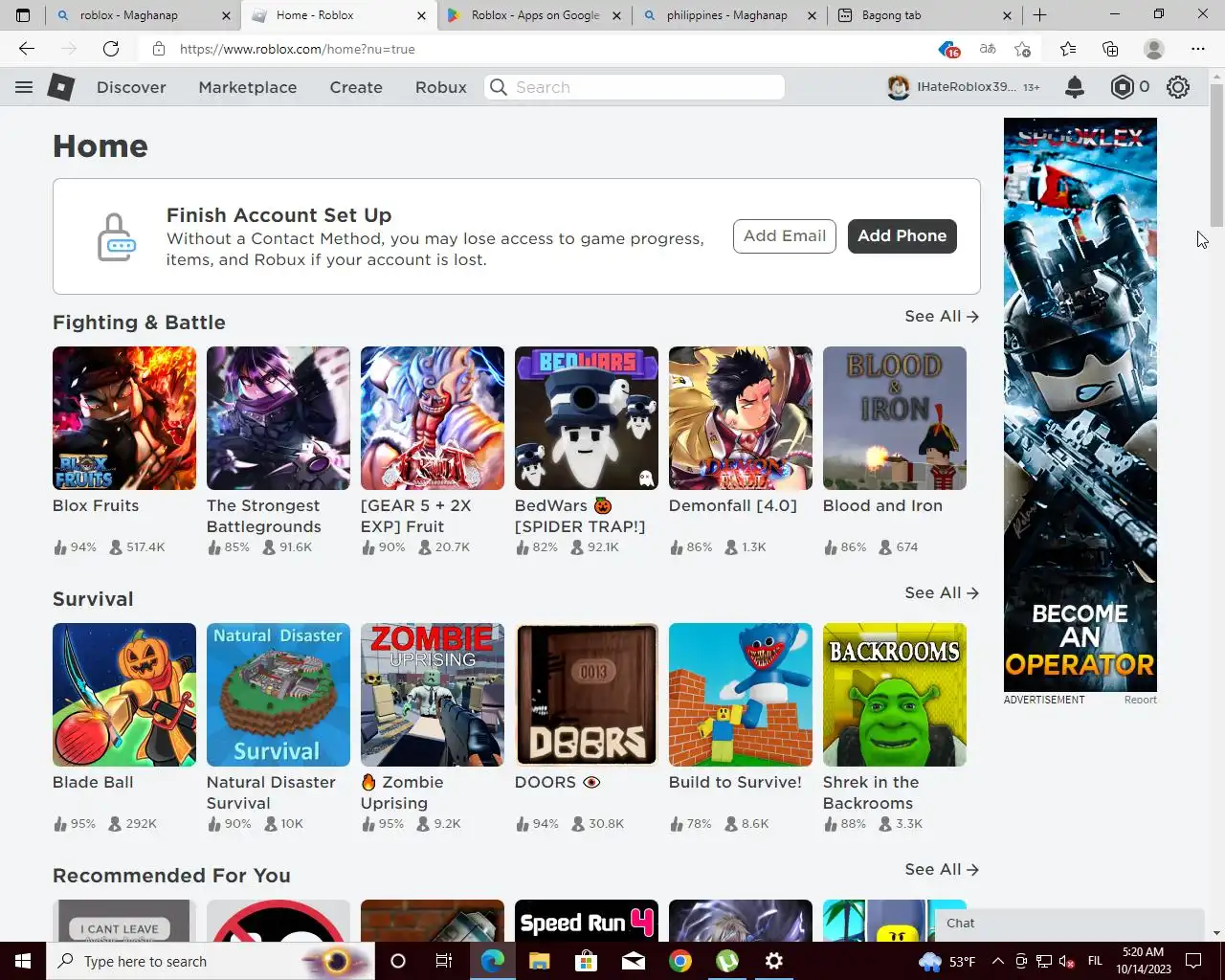Open the tab actions menu icon
This screenshot has height=980, width=1225.
[24, 15]
